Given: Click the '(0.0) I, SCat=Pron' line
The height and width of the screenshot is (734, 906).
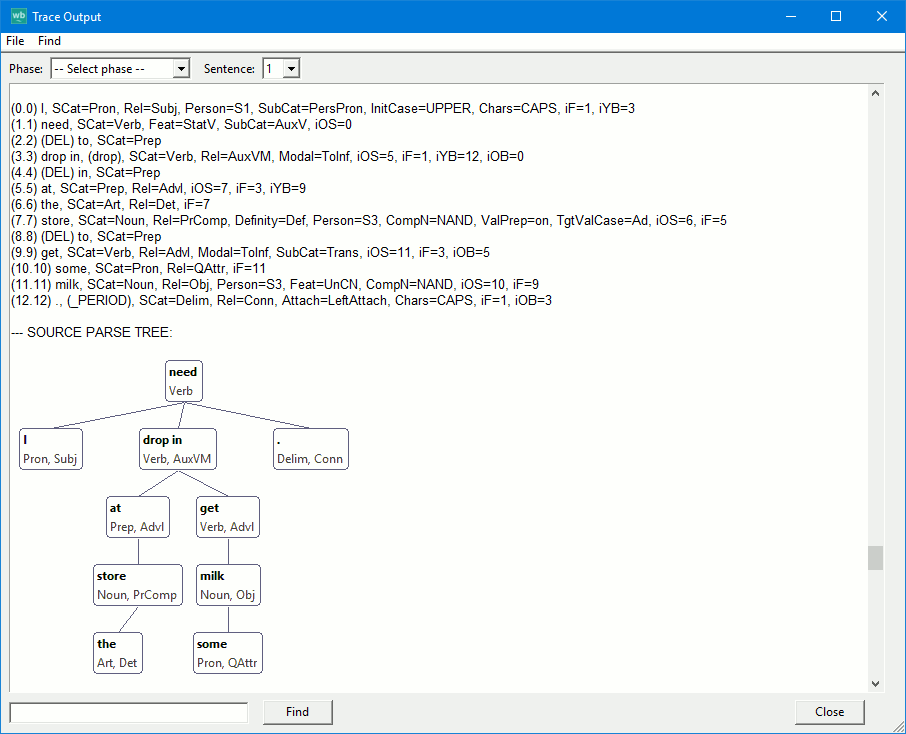Looking at the screenshot, I should point(323,109).
